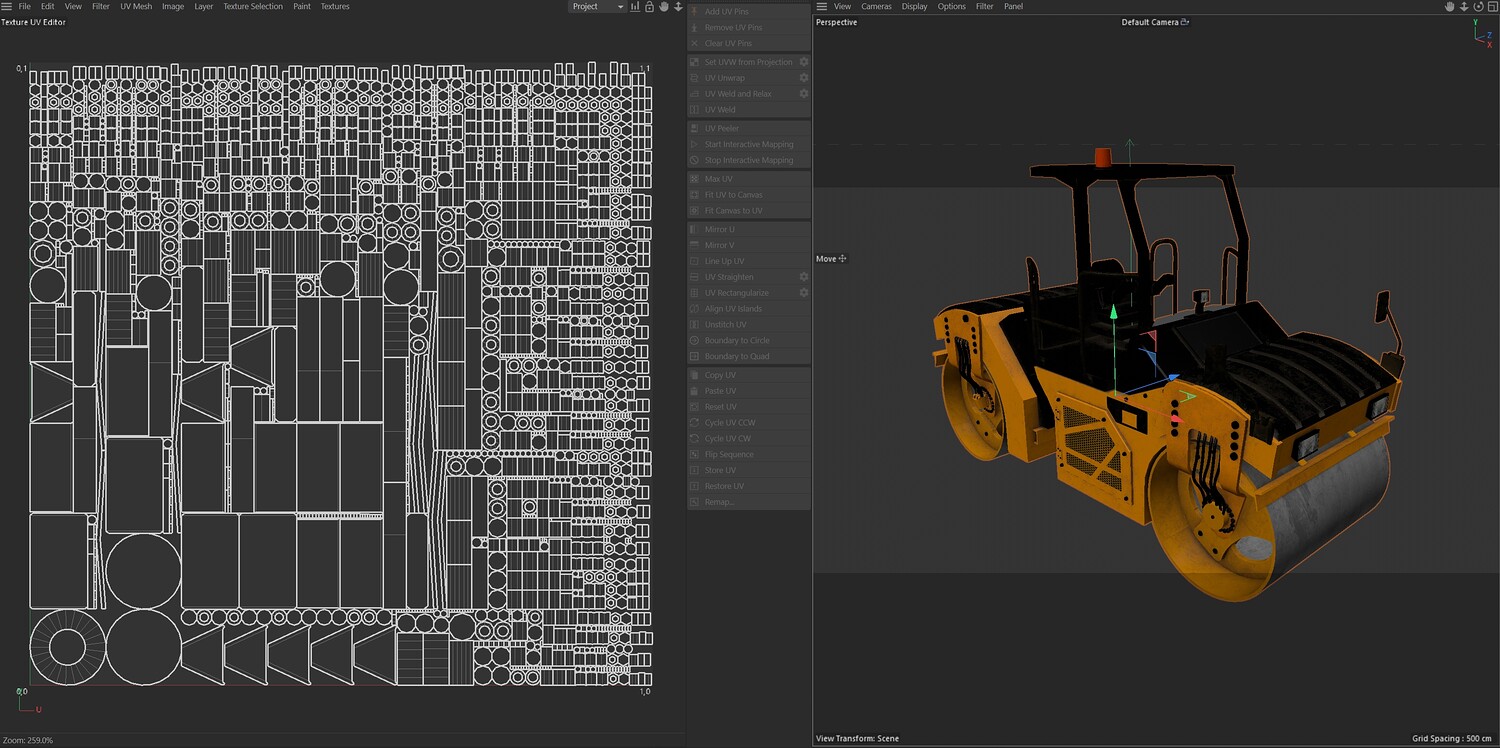Open the UV editor View menu
This screenshot has height=748, width=1500.
tap(73, 6)
